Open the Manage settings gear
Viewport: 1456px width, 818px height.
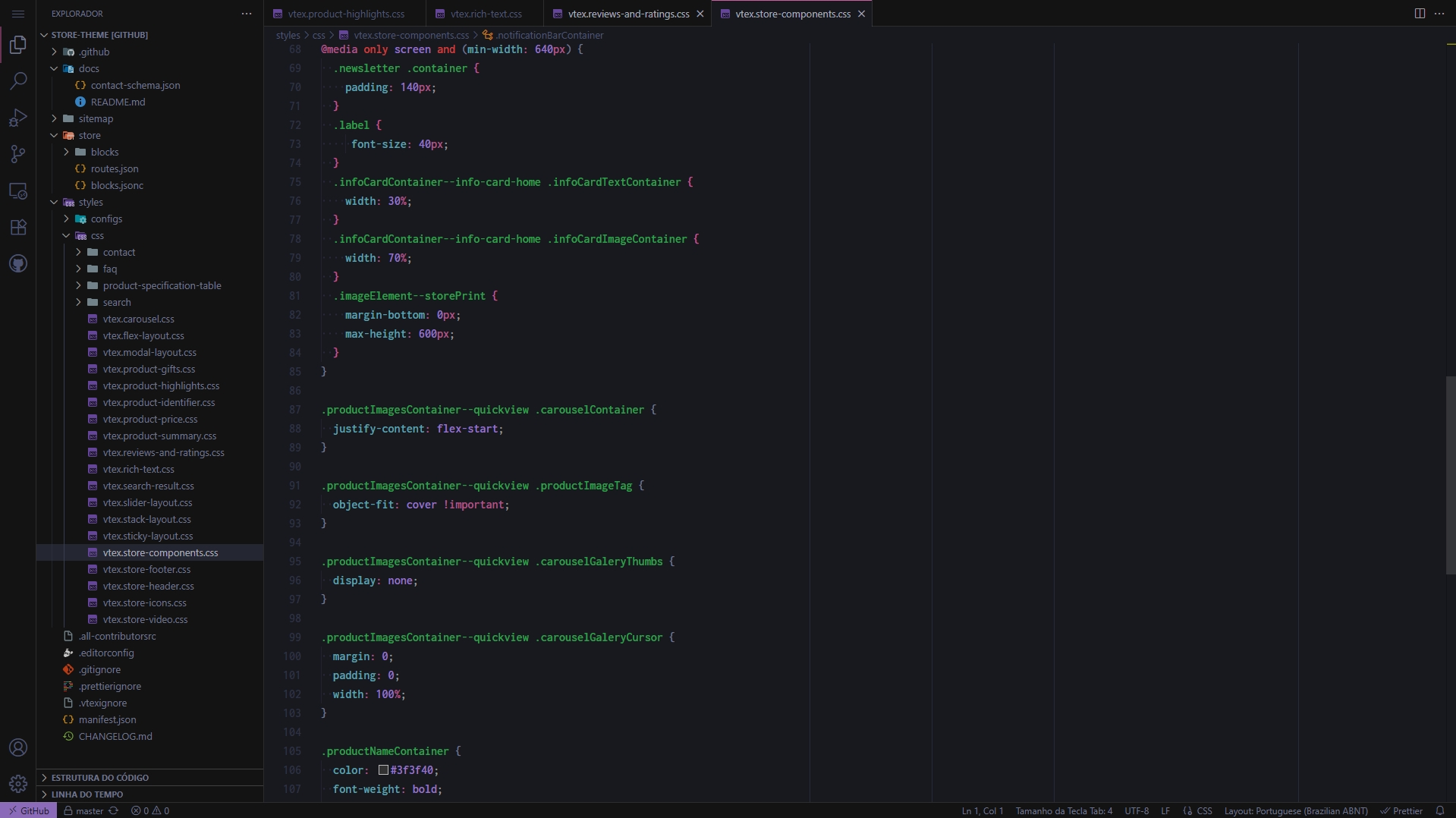coord(18,784)
